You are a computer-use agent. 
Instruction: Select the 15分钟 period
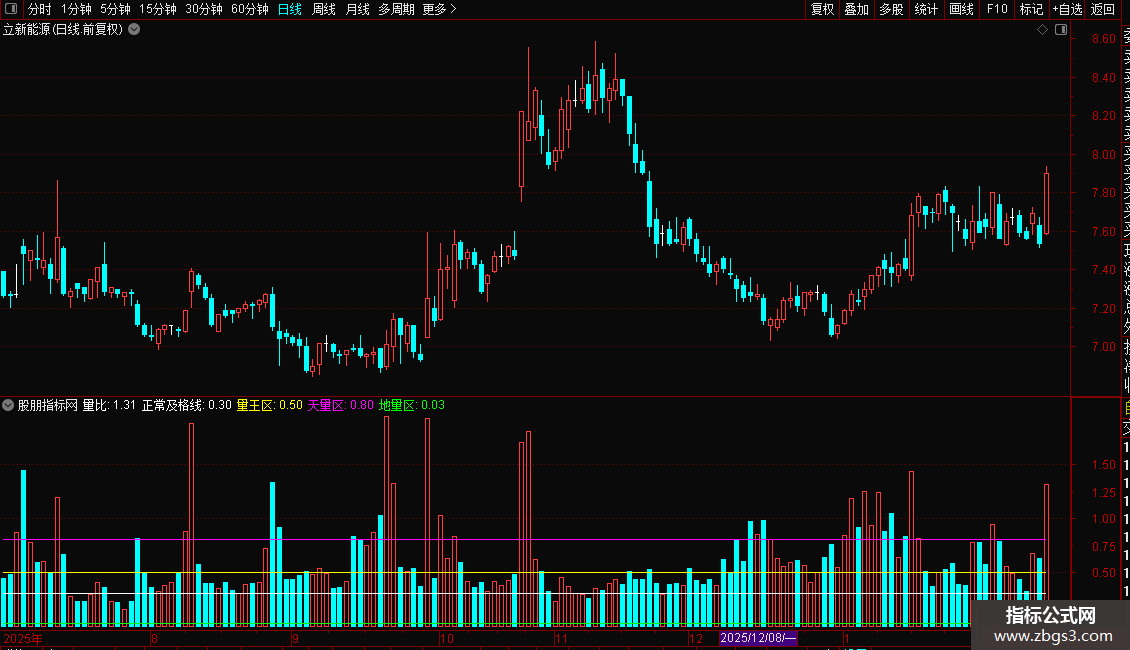coord(157,9)
